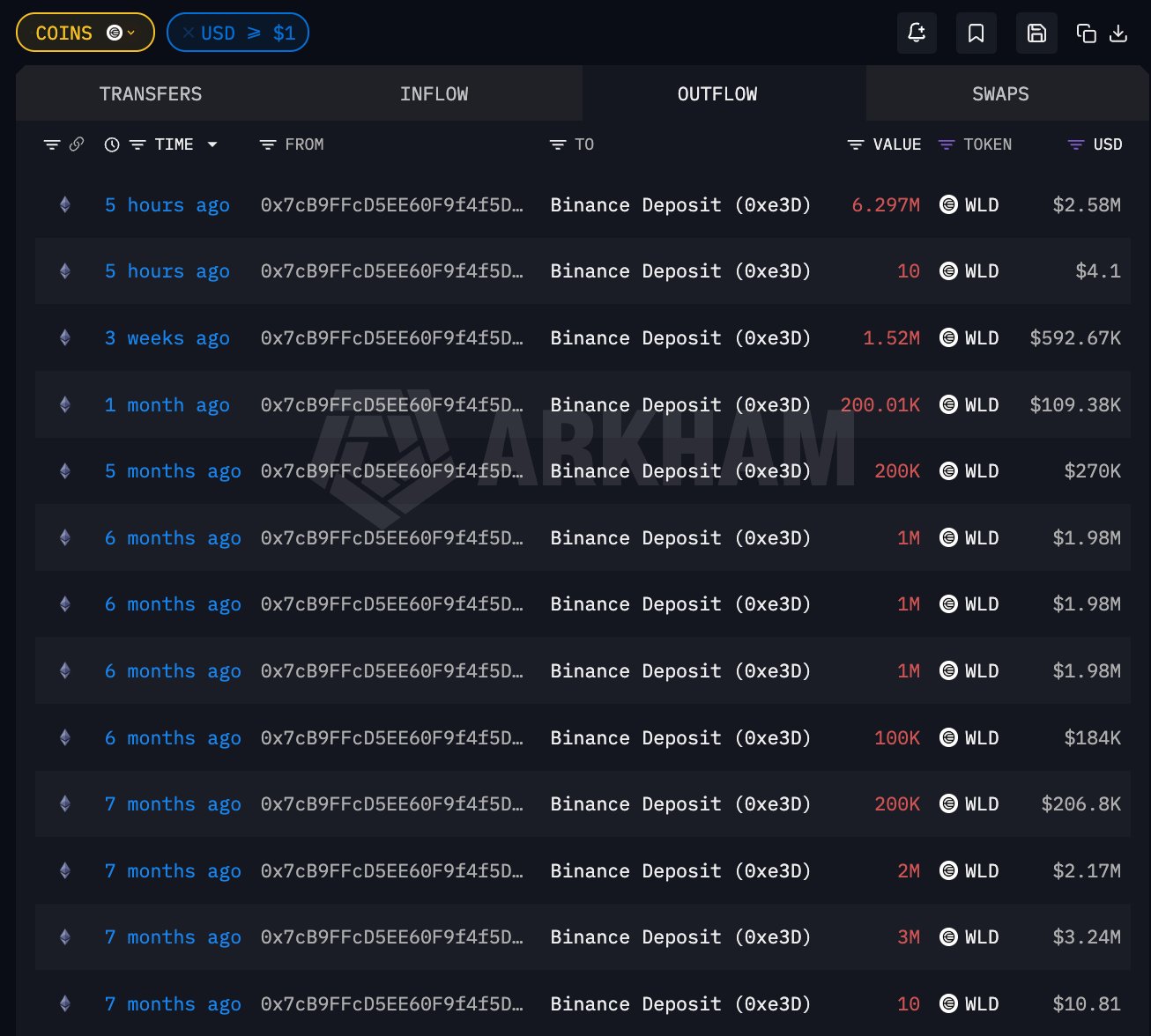Click the add alert bell icon

coord(917,33)
